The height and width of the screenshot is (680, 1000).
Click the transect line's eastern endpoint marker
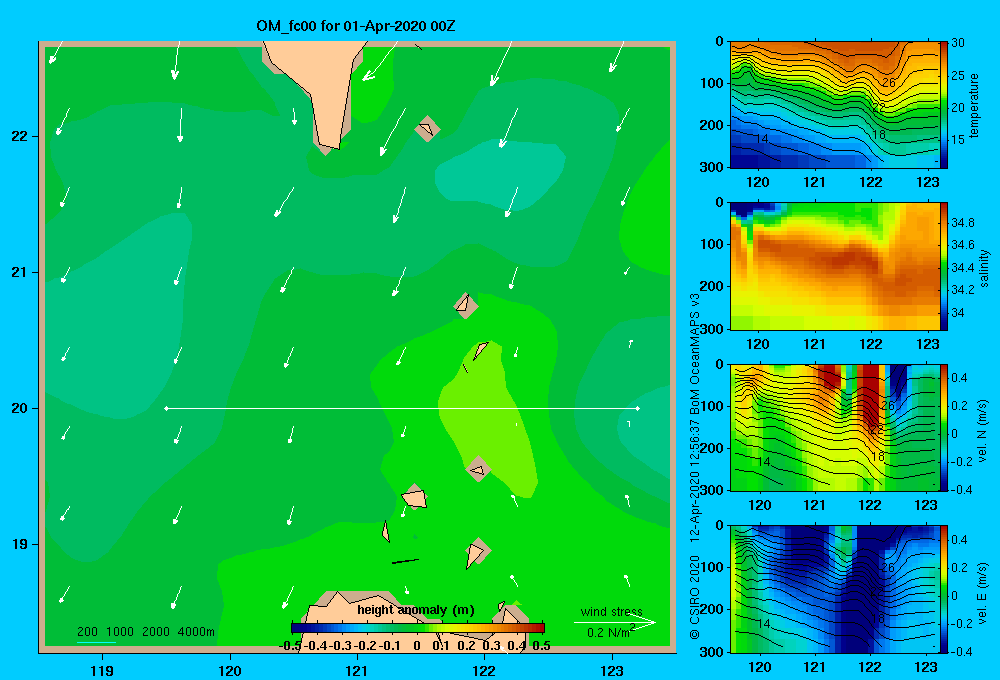[x=638, y=408]
